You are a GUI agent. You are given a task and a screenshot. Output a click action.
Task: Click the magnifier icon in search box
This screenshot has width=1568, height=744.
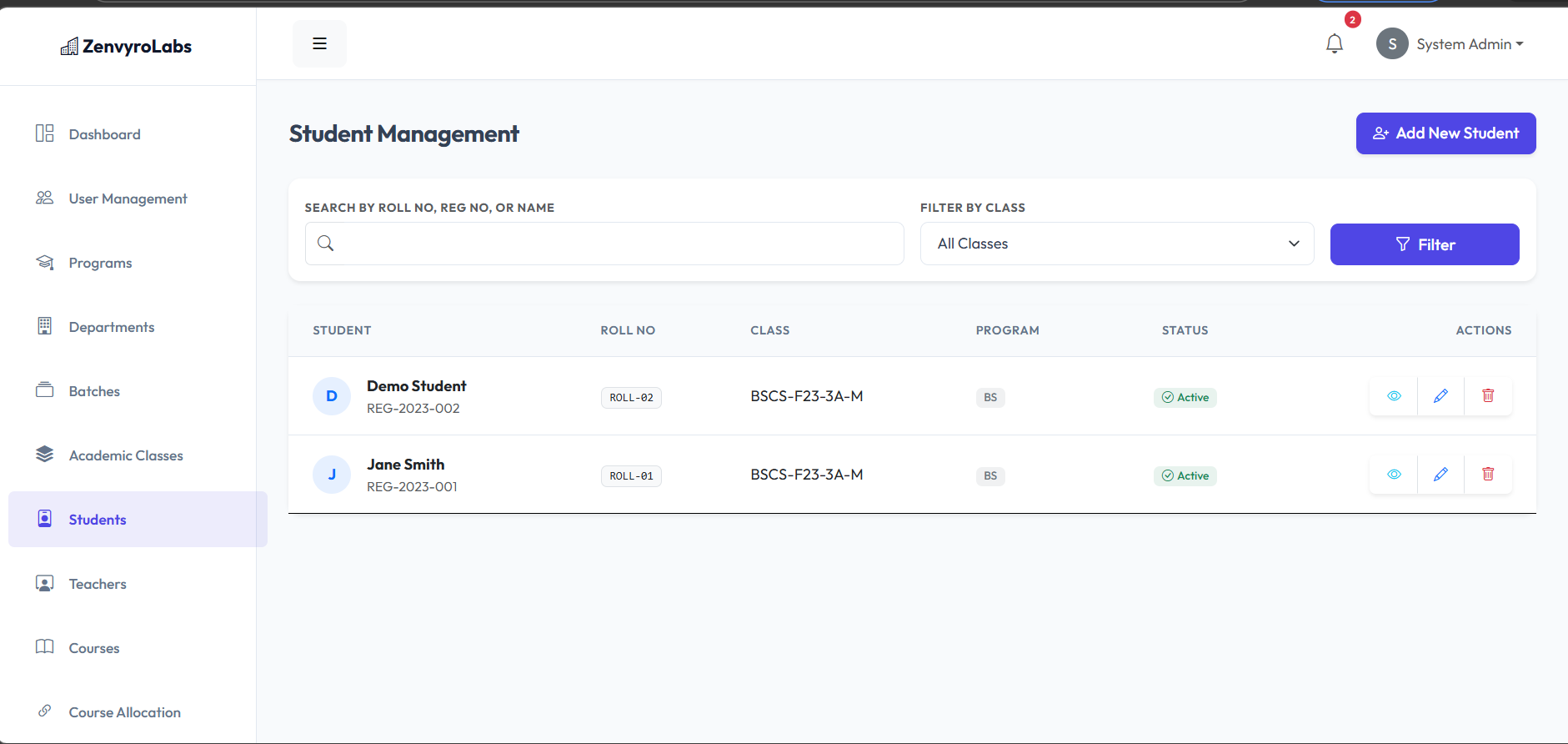pos(326,244)
